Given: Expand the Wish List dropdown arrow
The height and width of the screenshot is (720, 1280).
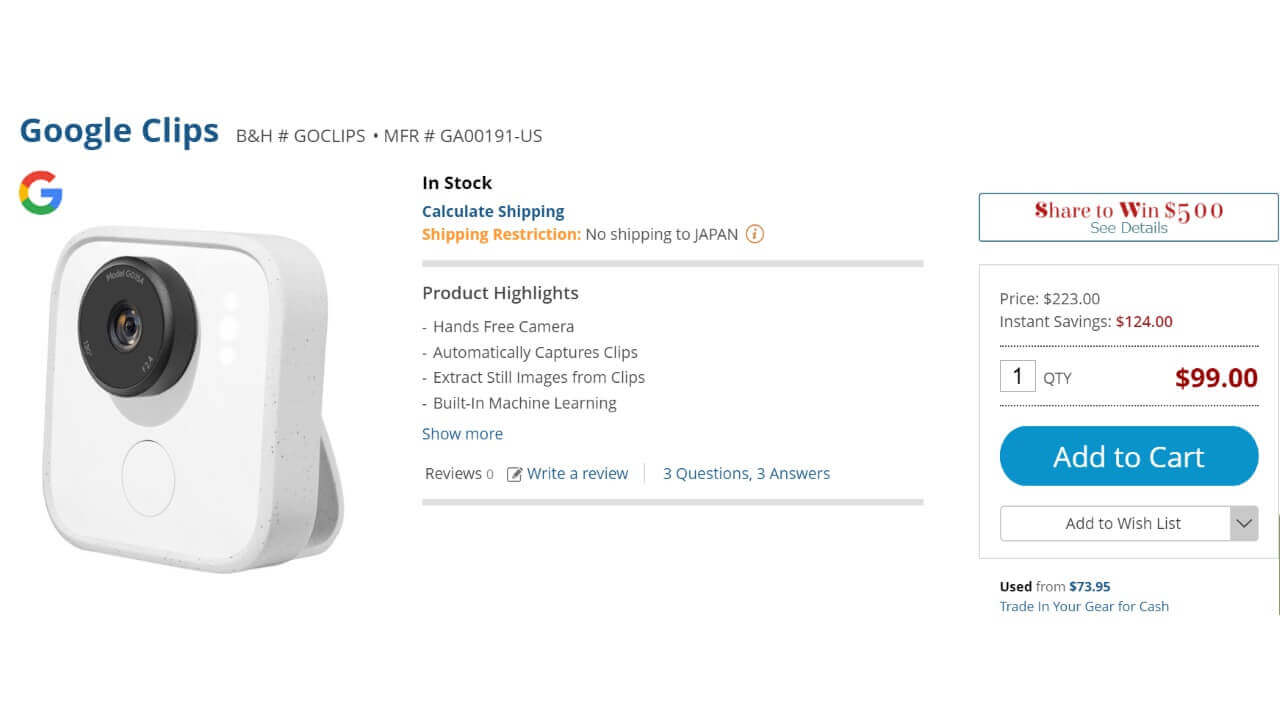Looking at the screenshot, I should [1244, 523].
